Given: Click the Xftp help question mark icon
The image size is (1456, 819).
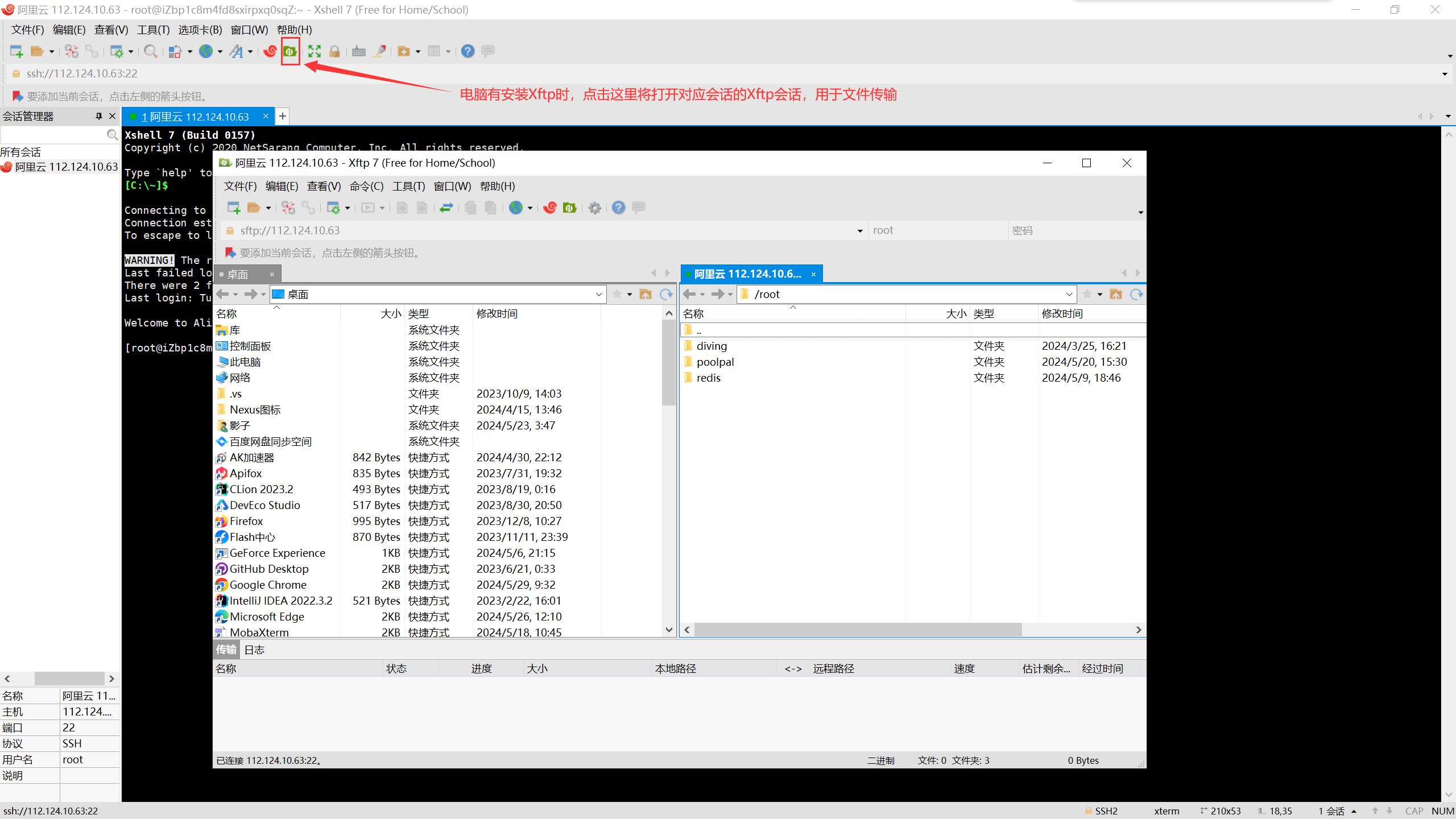Looking at the screenshot, I should tap(619, 208).
